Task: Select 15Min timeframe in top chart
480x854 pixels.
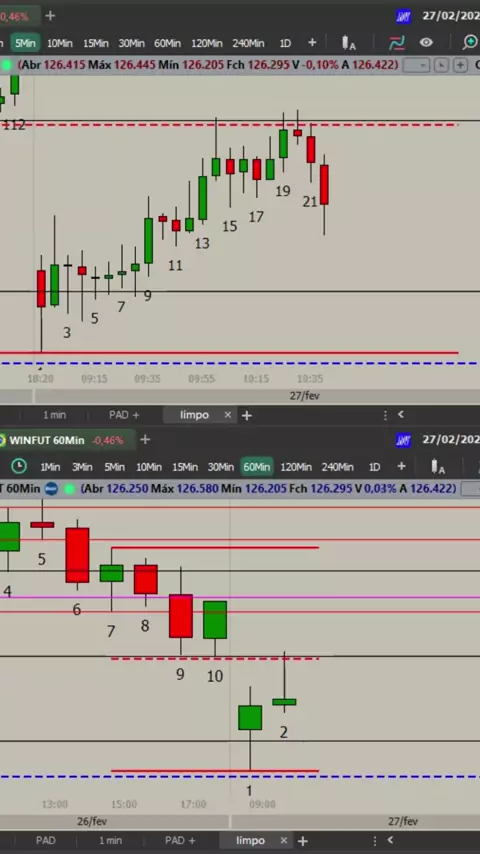Action: pos(96,43)
